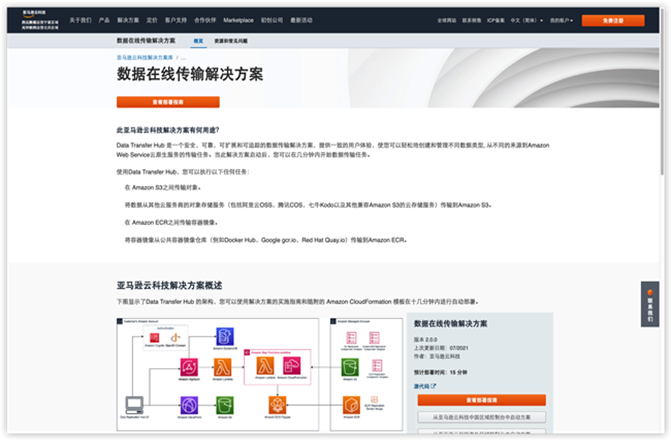Image resolution: width=671 pixels, height=440 pixels.
Task: Open the 初创公司 menu item
Action: (272, 20)
